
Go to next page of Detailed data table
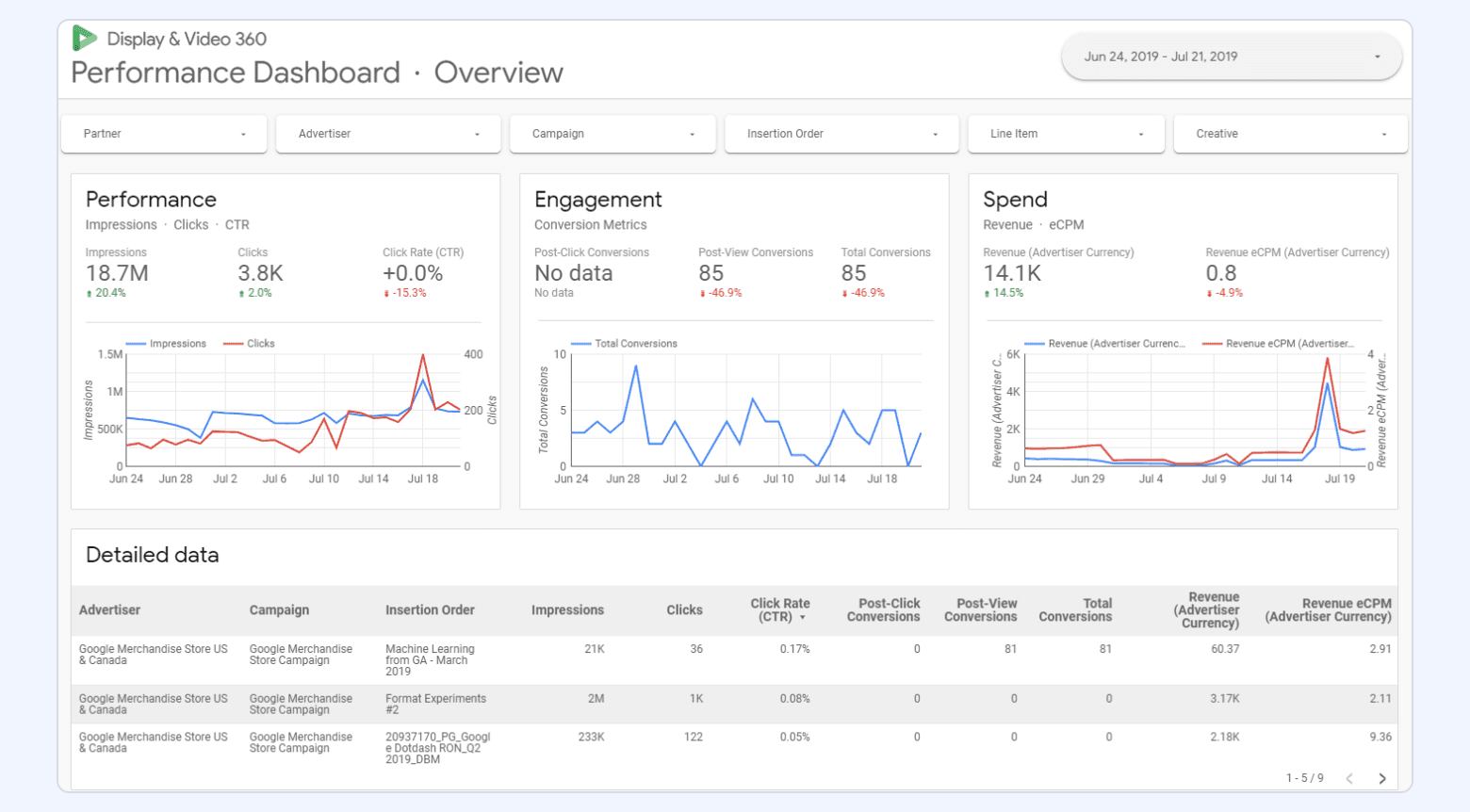tap(1383, 779)
